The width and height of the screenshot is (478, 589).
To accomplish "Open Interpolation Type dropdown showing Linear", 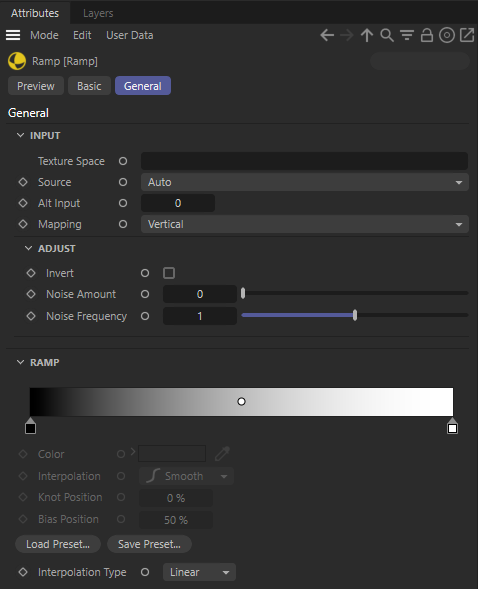I will [199, 572].
